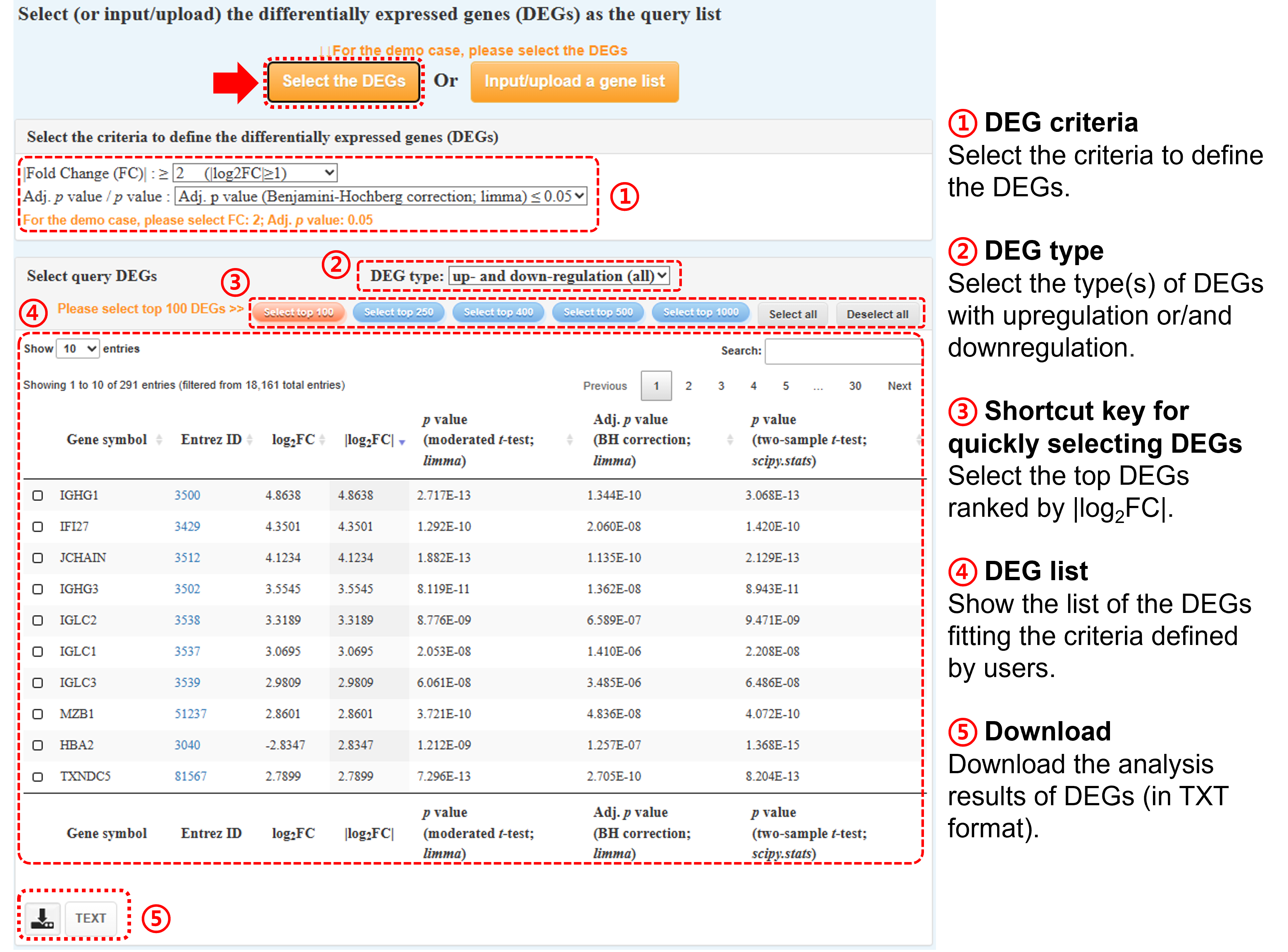Sort by moderated t-test p value arrows

coord(569,440)
